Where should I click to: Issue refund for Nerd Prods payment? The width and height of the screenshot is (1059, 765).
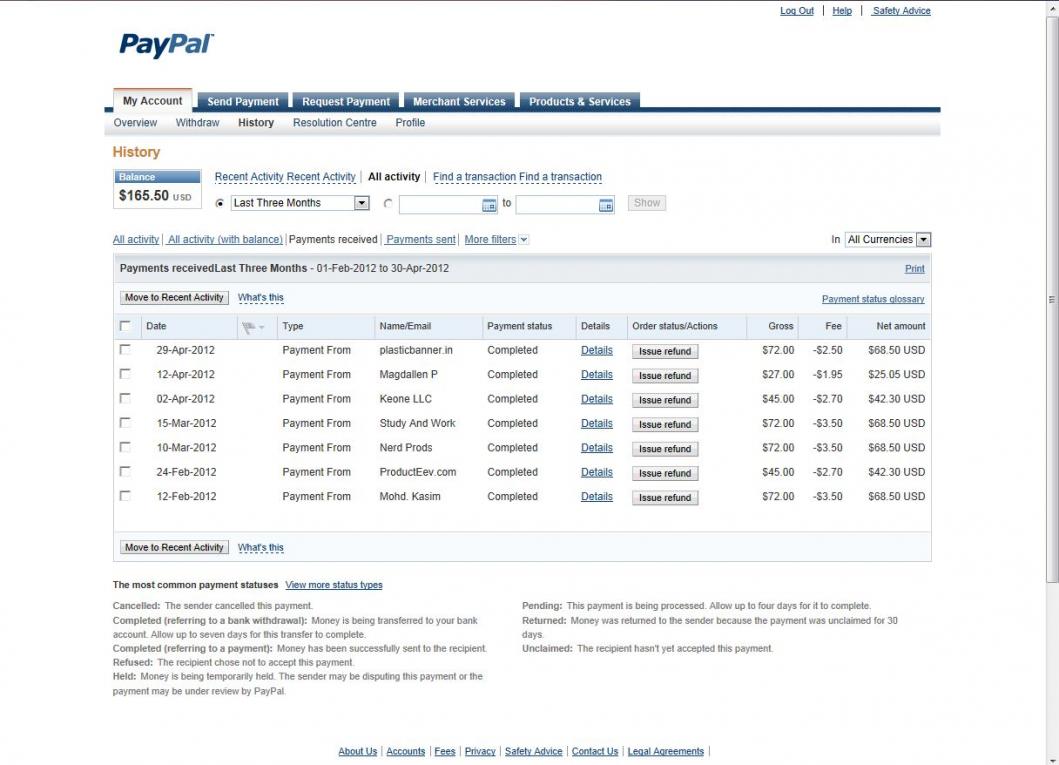(665, 448)
